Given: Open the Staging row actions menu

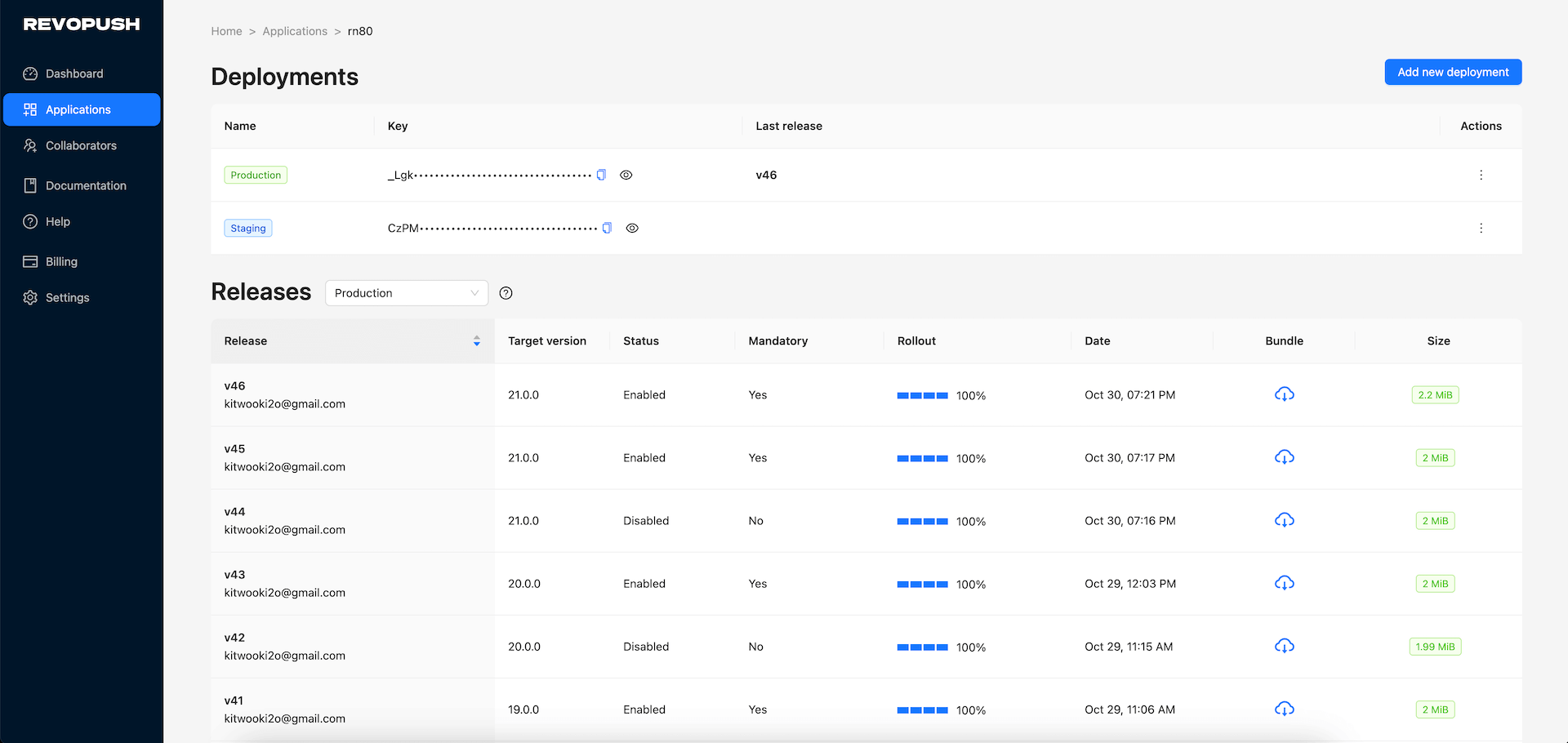Looking at the screenshot, I should point(1481,228).
